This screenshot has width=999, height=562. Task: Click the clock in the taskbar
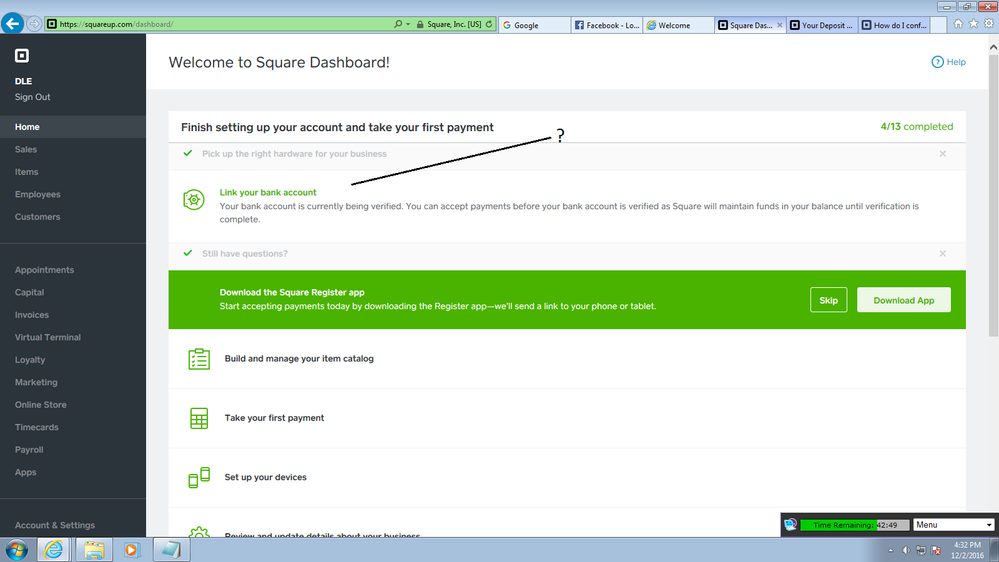[x=968, y=550]
